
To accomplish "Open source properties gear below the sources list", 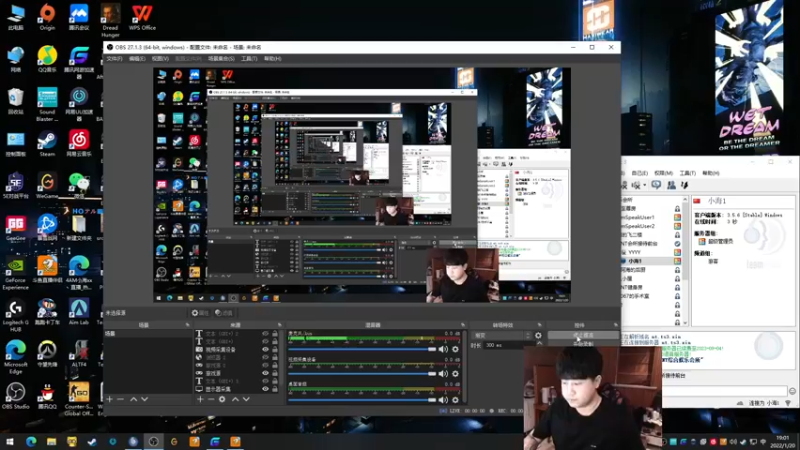I will 222,399.
